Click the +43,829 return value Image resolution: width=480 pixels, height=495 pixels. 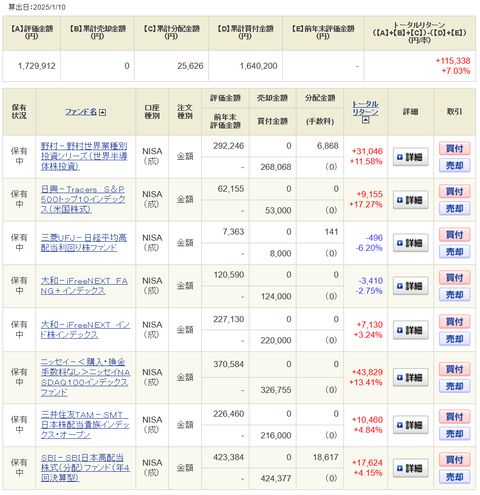367,372
